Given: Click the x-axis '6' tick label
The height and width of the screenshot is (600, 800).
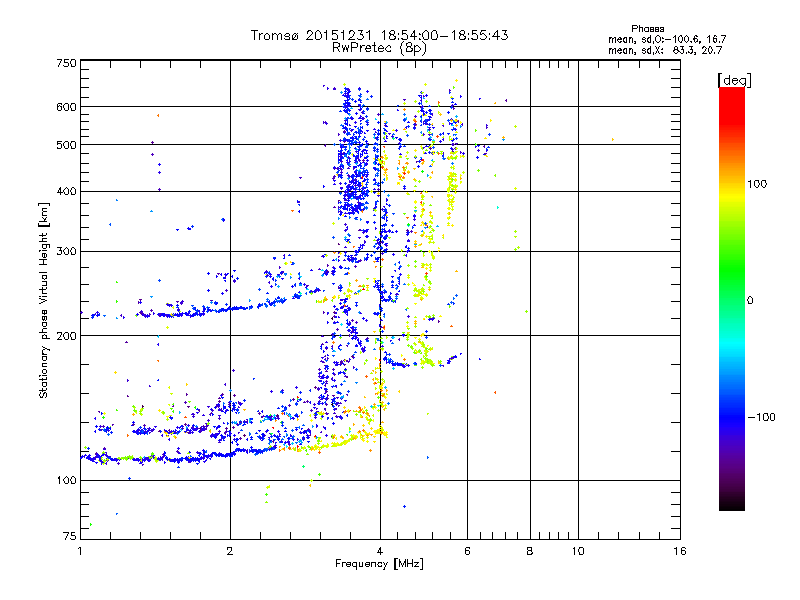Looking at the screenshot, I should [x=467, y=551].
